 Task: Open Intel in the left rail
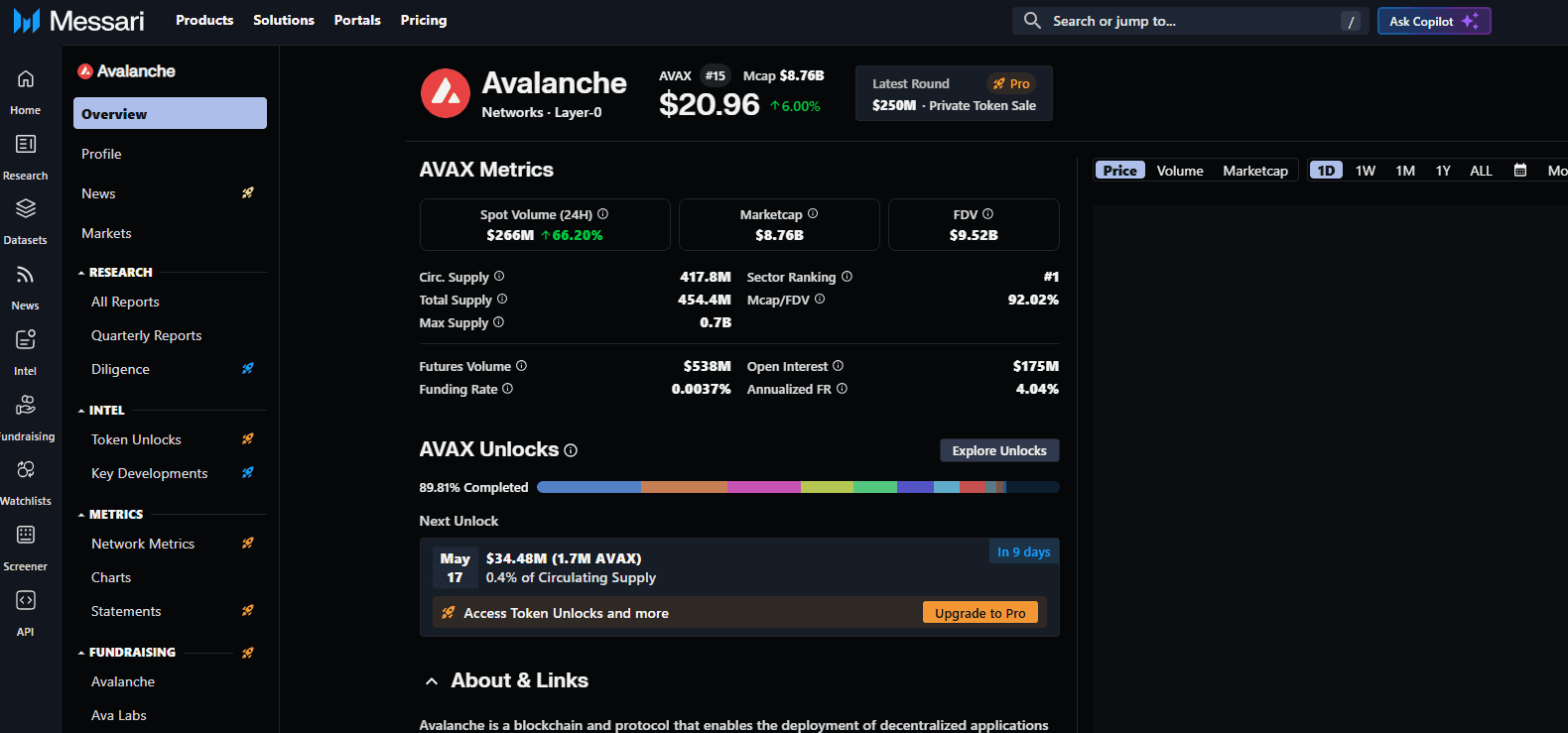tap(26, 353)
